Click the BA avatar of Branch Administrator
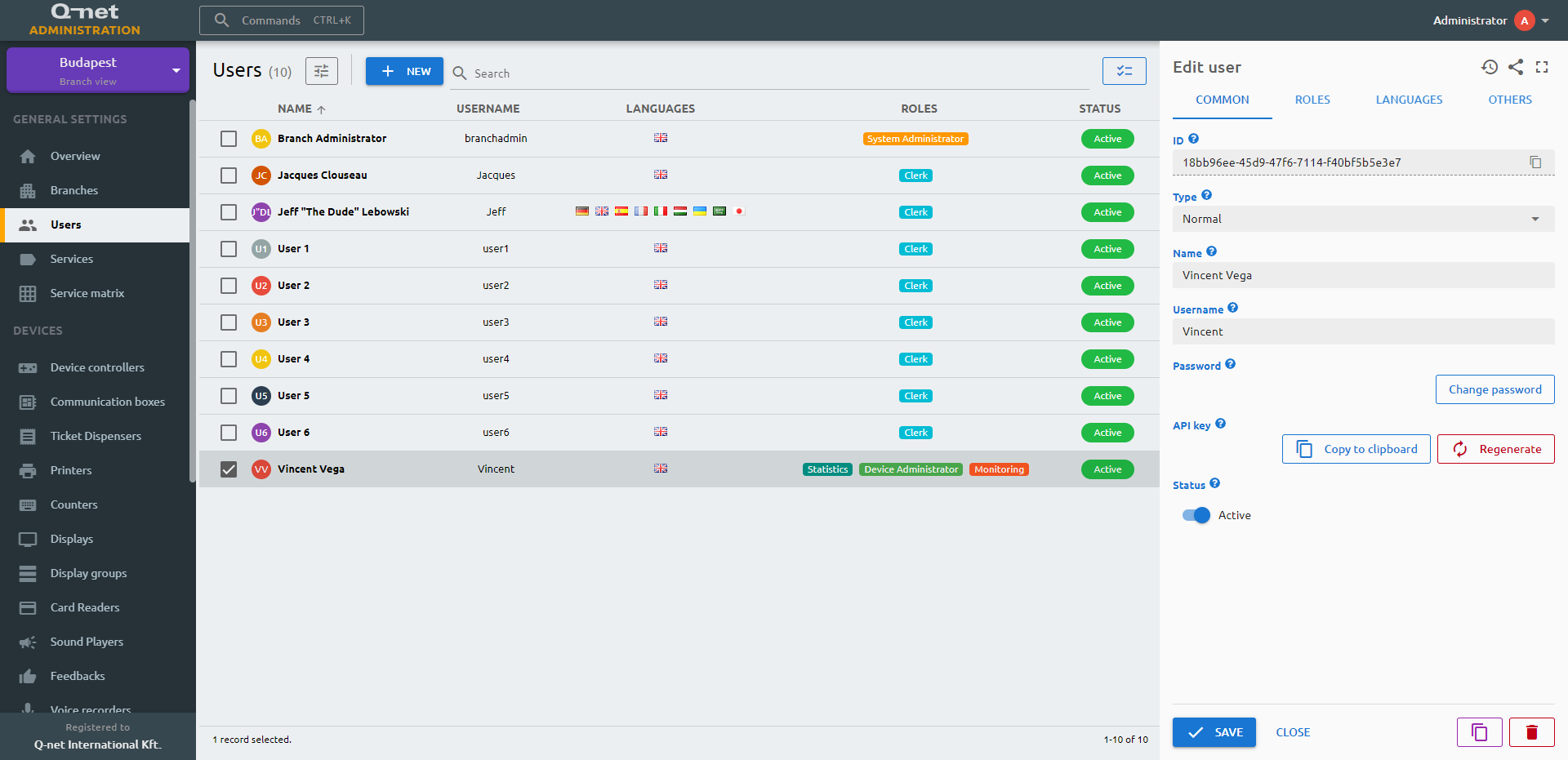Image resolution: width=1568 pixels, height=760 pixels. (x=261, y=139)
